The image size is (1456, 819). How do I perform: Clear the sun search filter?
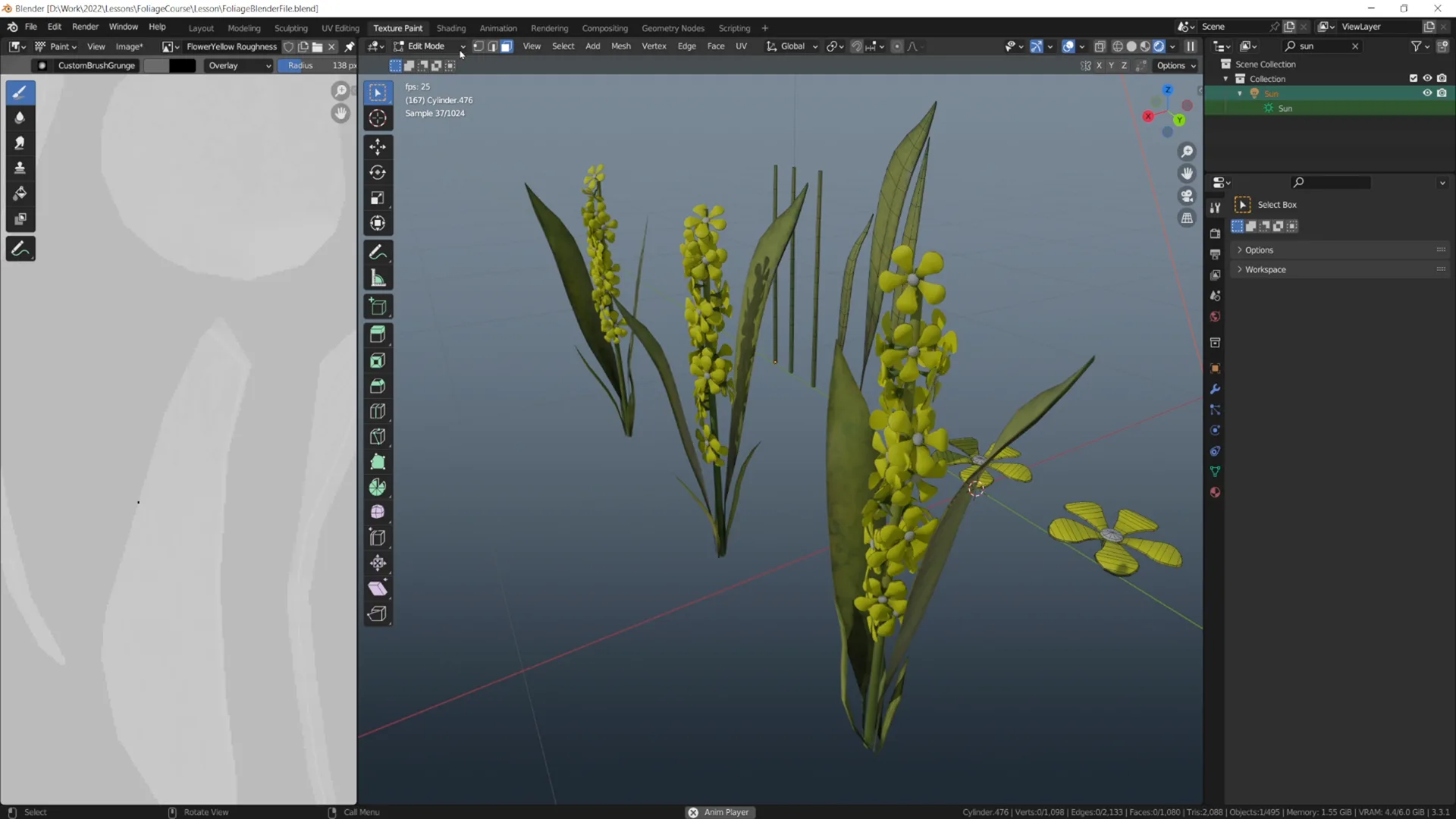click(1355, 46)
